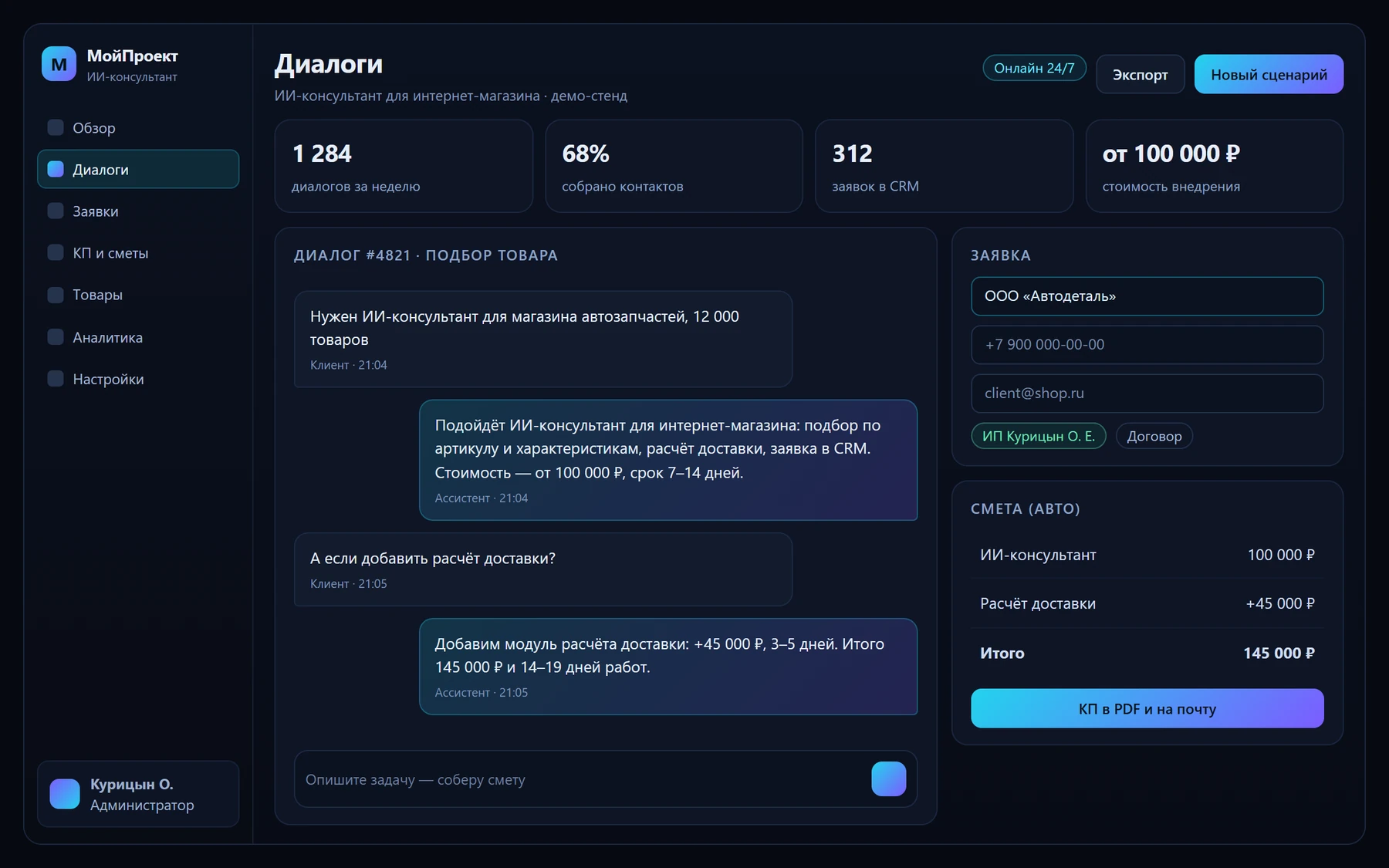
Task: Click the от 100 000 ₽ стоимость внедрения card
Action: (1215, 166)
